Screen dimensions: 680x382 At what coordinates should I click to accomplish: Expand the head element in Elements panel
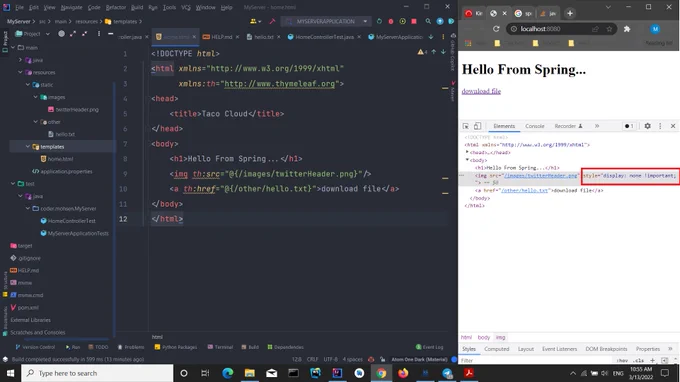click(468, 152)
